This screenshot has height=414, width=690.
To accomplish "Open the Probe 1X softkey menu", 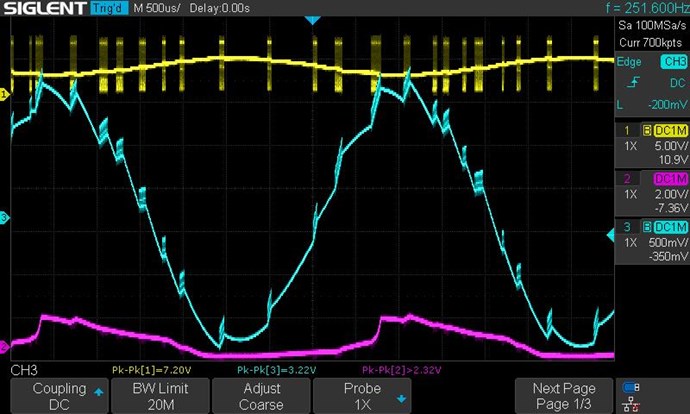I will [x=362, y=396].
